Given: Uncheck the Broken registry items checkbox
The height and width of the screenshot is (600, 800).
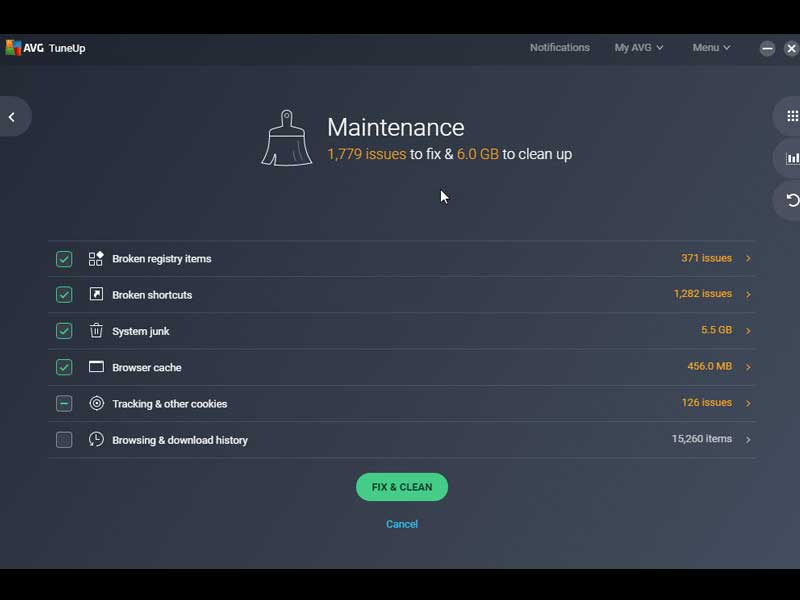Looking at the screenshot, I should tap(64, 259).
